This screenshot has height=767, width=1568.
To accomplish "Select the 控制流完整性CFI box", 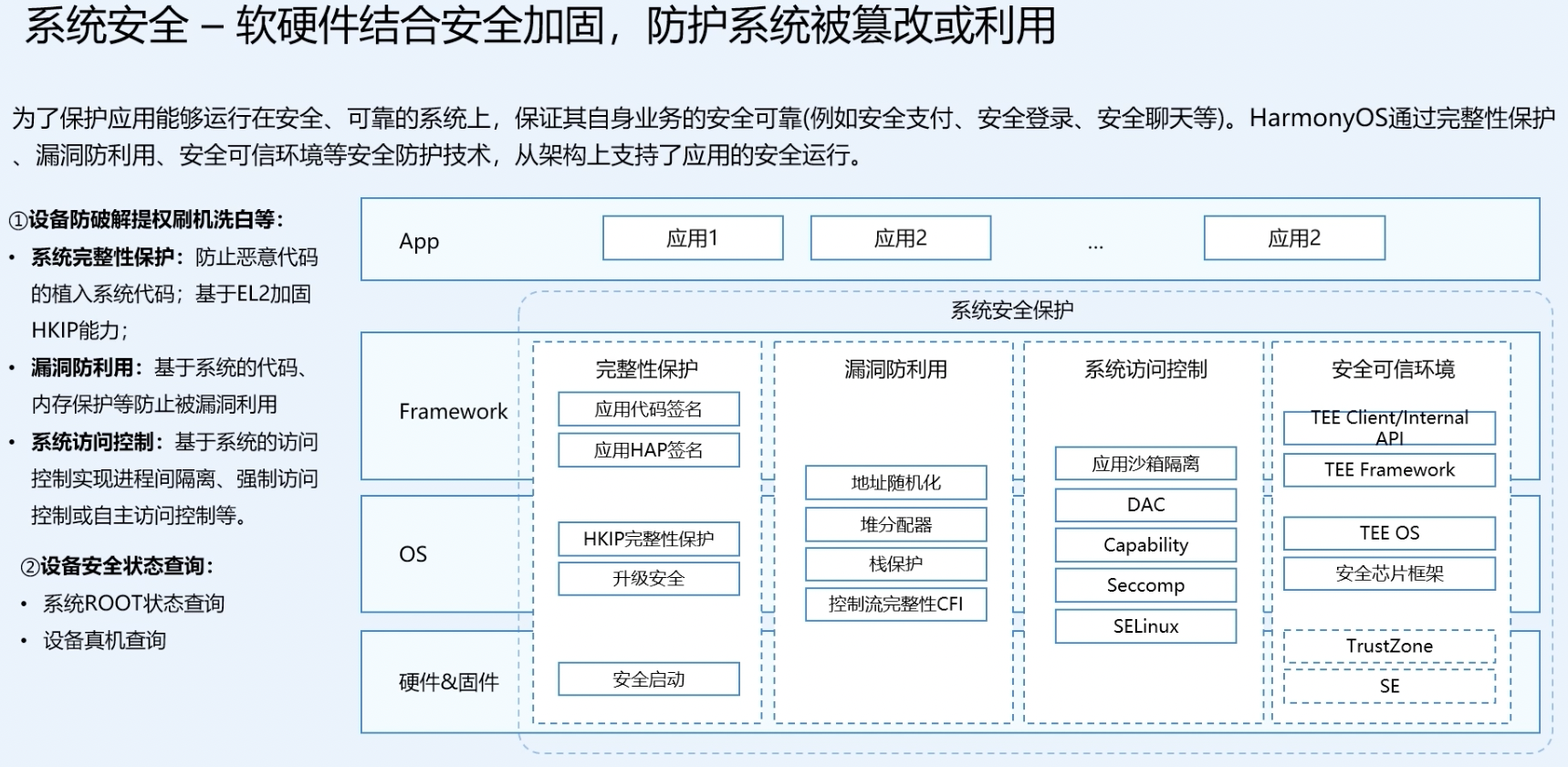I will [896, 604].
